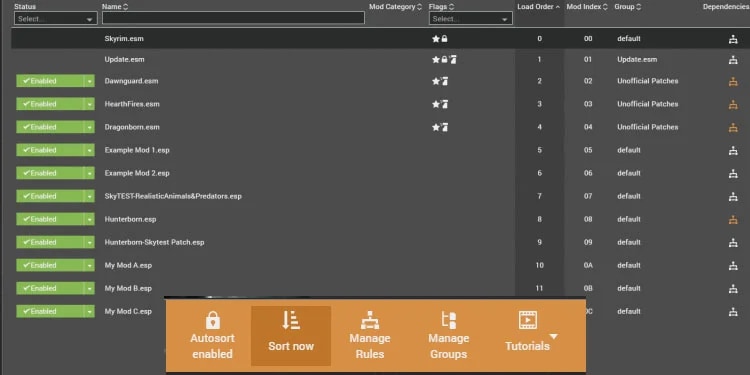
Task: Open orange dependencies icon for Dawnguard.esm
Action: (x=733, y=81)
